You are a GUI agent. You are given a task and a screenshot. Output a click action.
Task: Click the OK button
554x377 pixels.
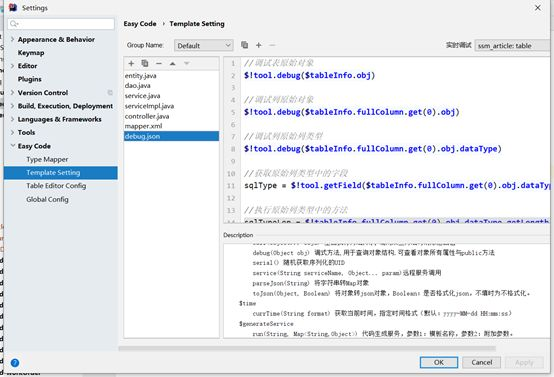[x=439, y=362]
